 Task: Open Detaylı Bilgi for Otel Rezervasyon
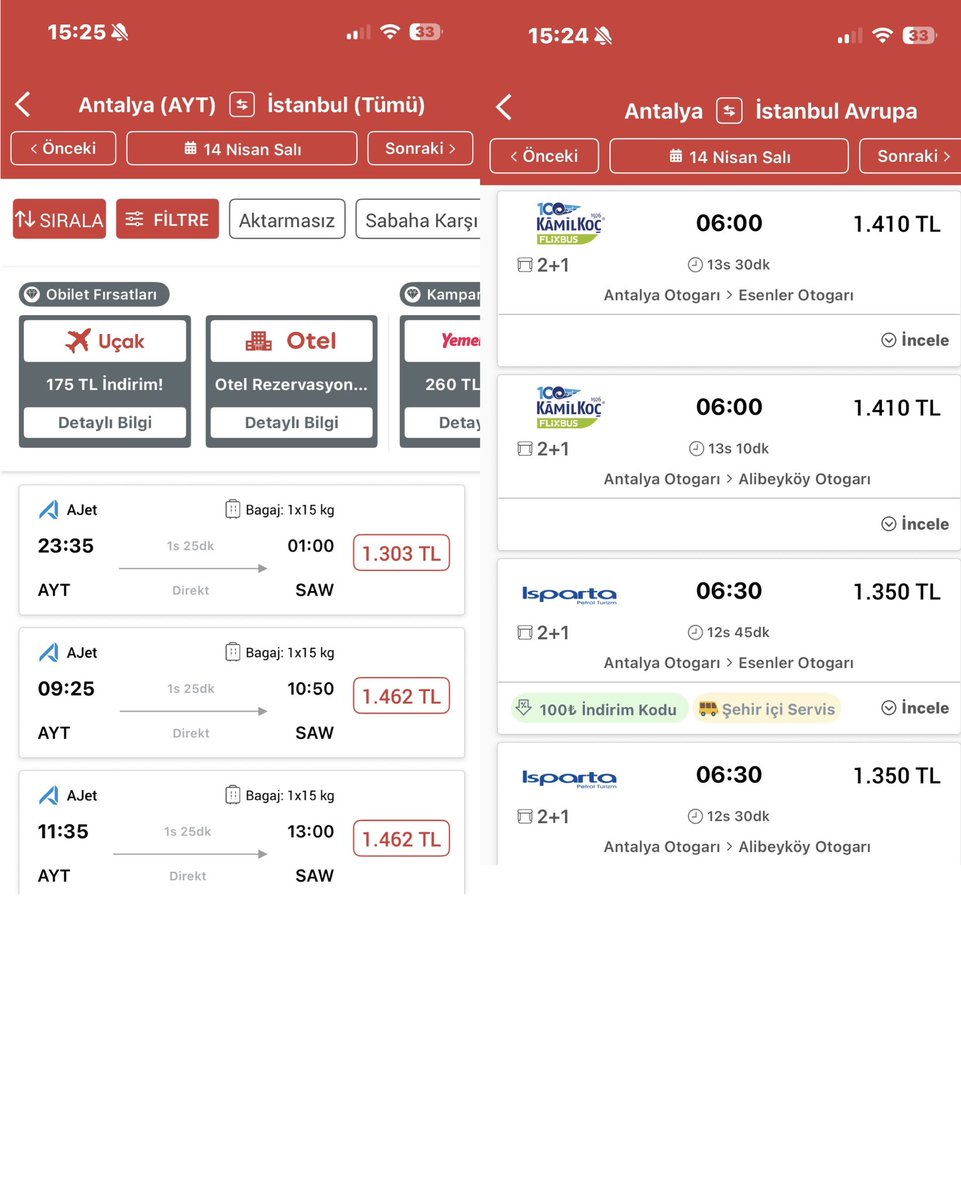(292, 422)
